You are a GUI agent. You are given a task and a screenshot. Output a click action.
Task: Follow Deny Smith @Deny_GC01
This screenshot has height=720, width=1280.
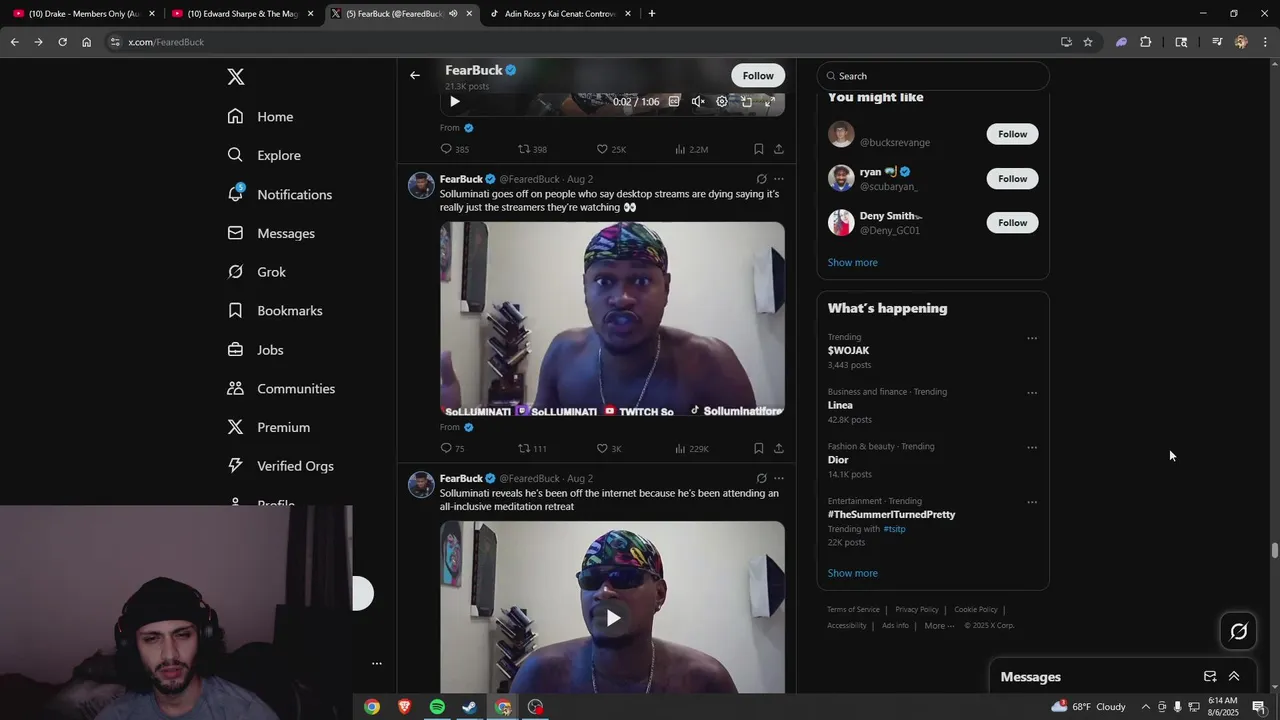point(1012,223)
